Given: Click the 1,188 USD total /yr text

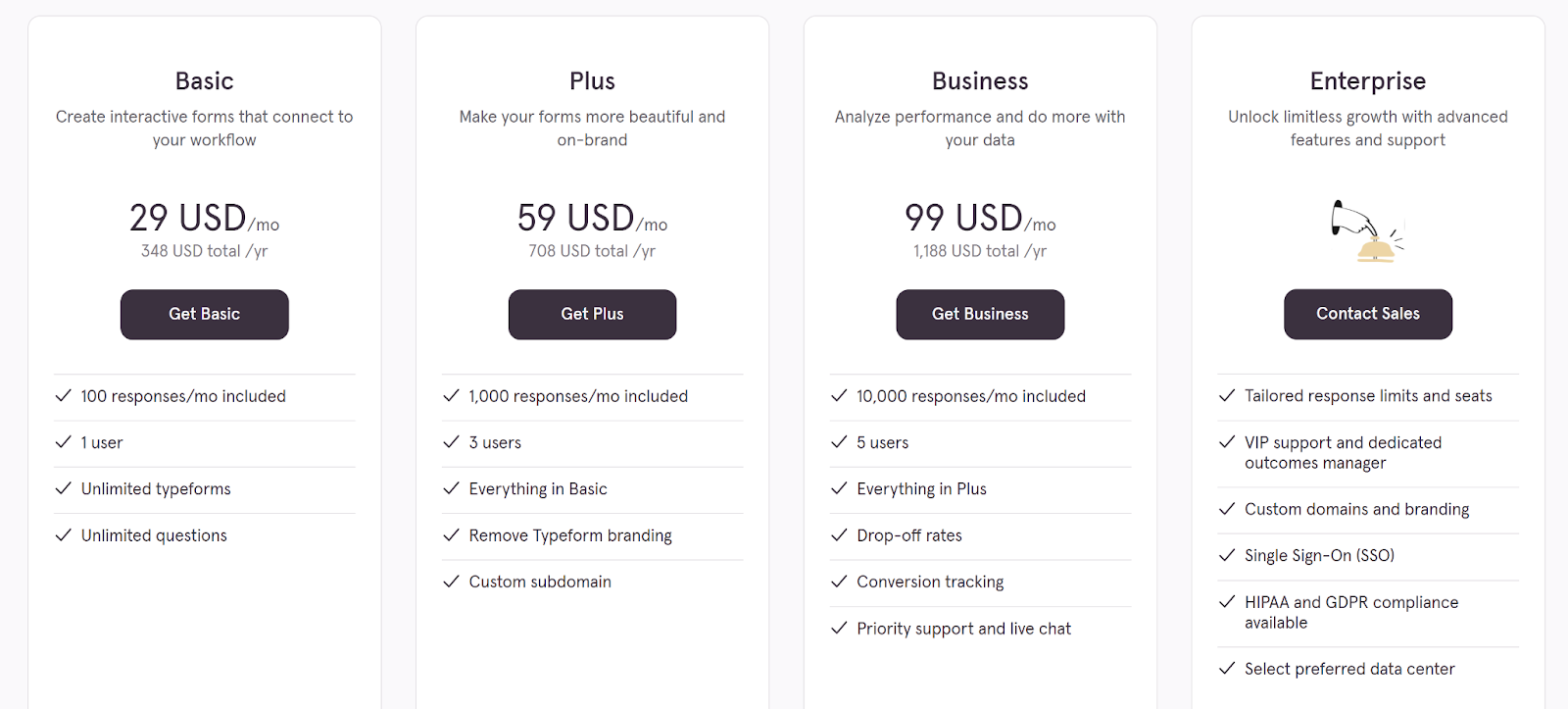Looking at the screenshot, I should coord(980,251).
